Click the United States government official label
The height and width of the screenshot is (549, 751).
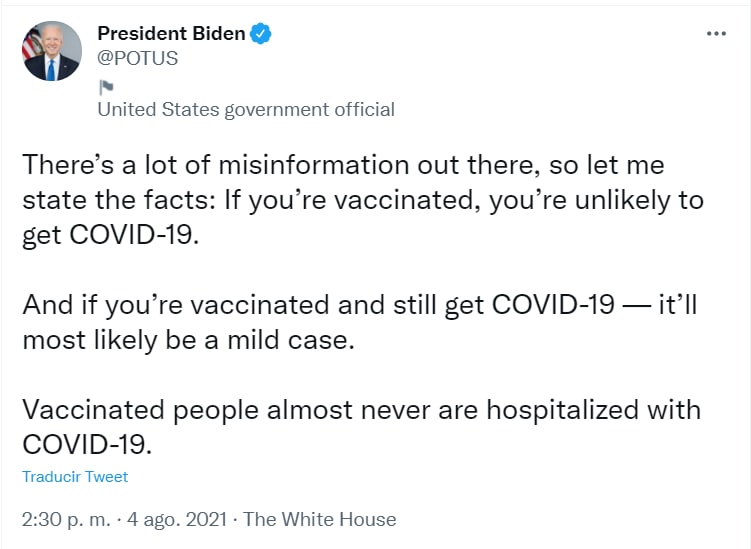[245, 110]
